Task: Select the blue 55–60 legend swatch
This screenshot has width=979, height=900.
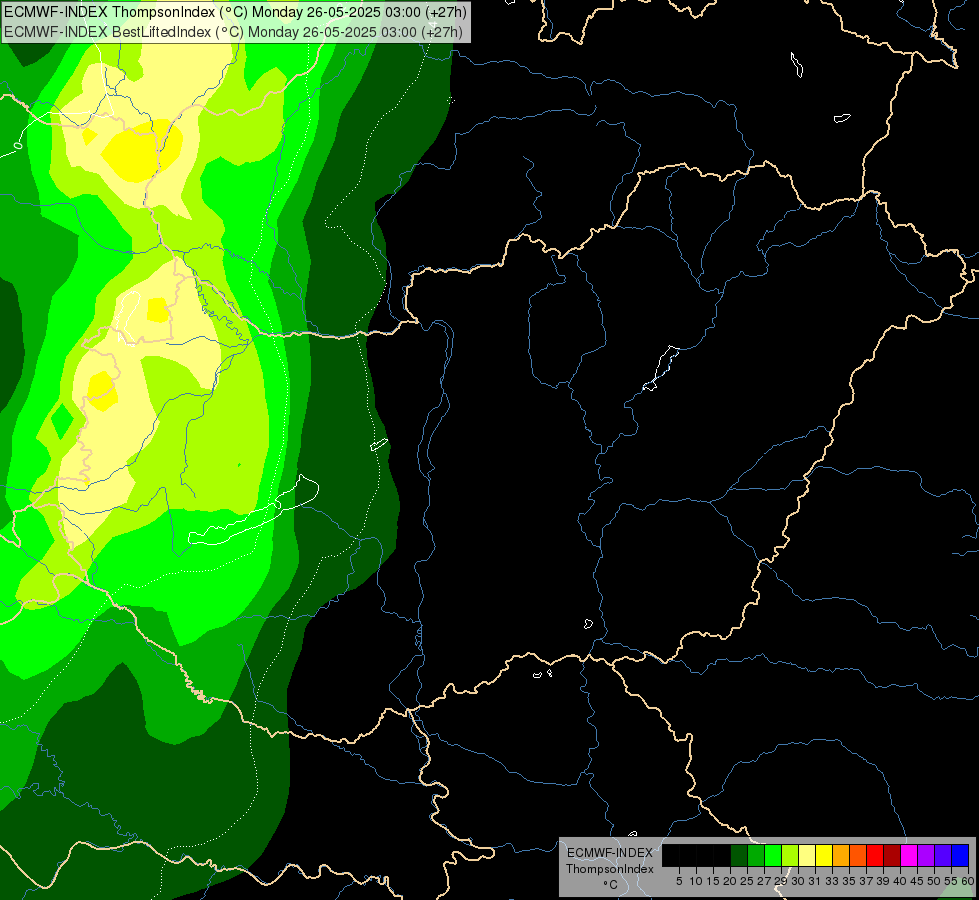Action: coord(960,855)
